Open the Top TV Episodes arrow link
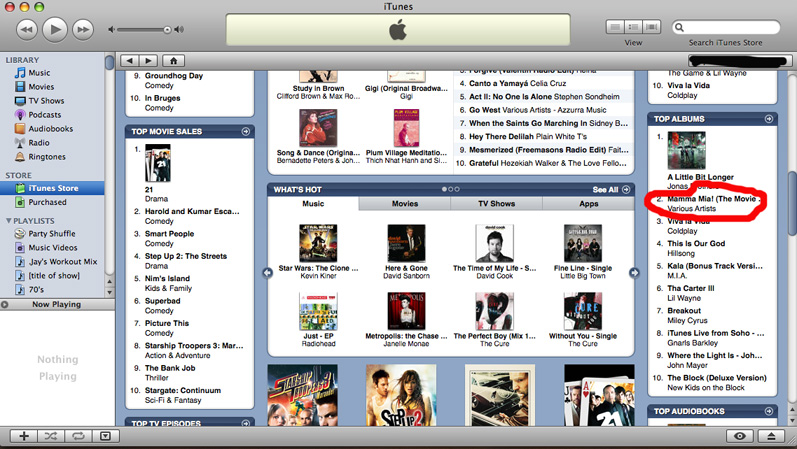 [x=246, y=423]
